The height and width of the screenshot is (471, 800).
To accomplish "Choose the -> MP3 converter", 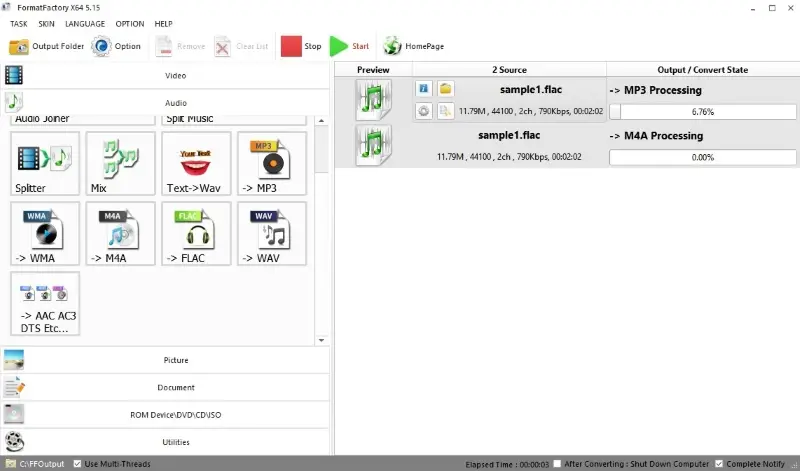I will [272, 163].
